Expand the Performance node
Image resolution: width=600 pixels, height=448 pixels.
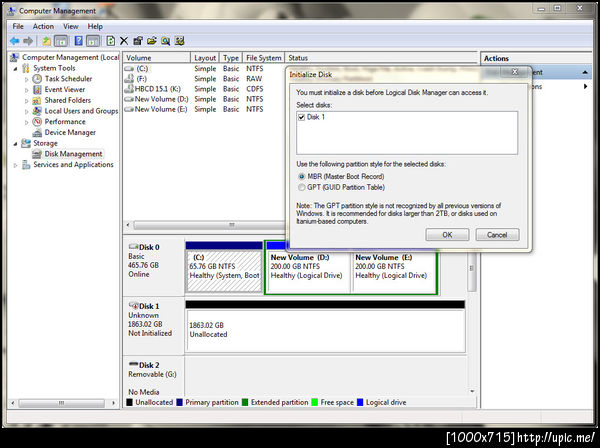click(x=26, y=122)
